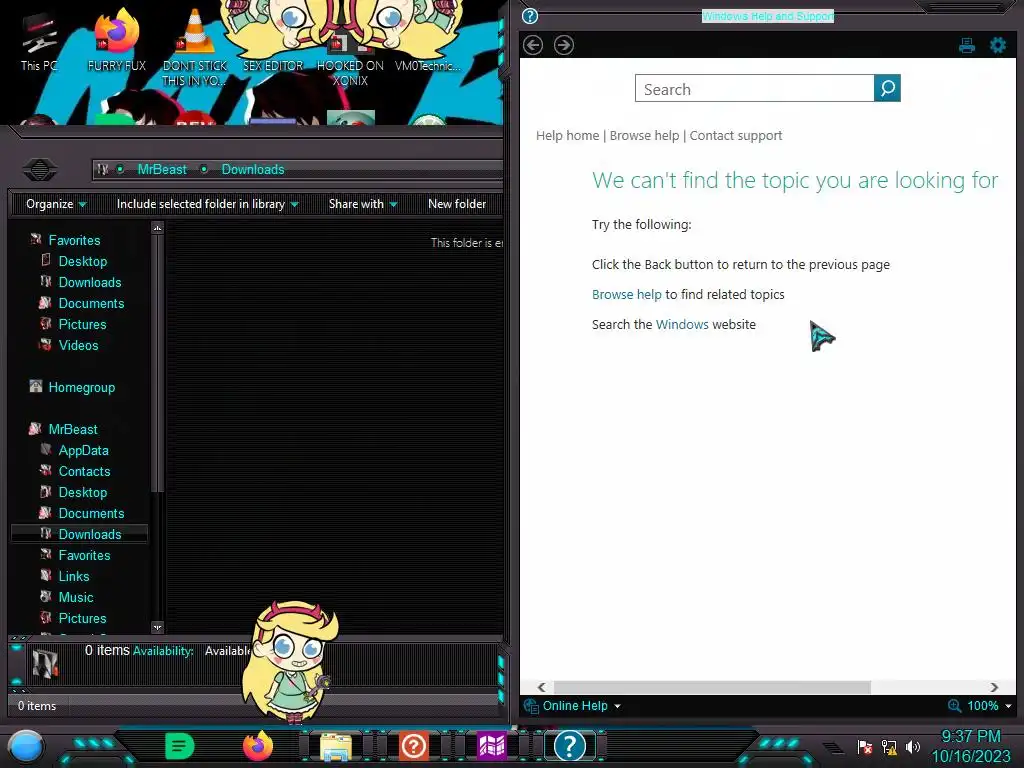The image size is (1024, 768).
Task: Follow Browse help link in topic body
Action: 626,295
